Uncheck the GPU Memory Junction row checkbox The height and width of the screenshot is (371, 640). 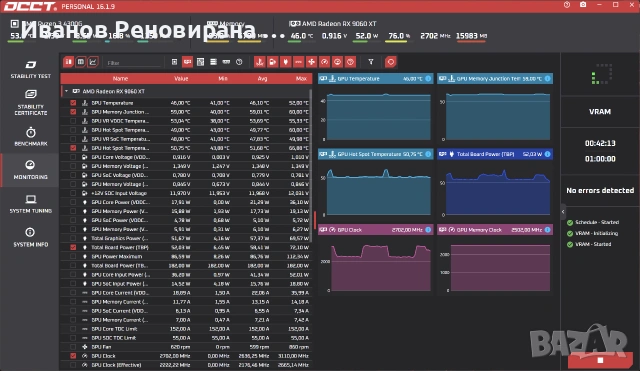click(x=73, y=112)
